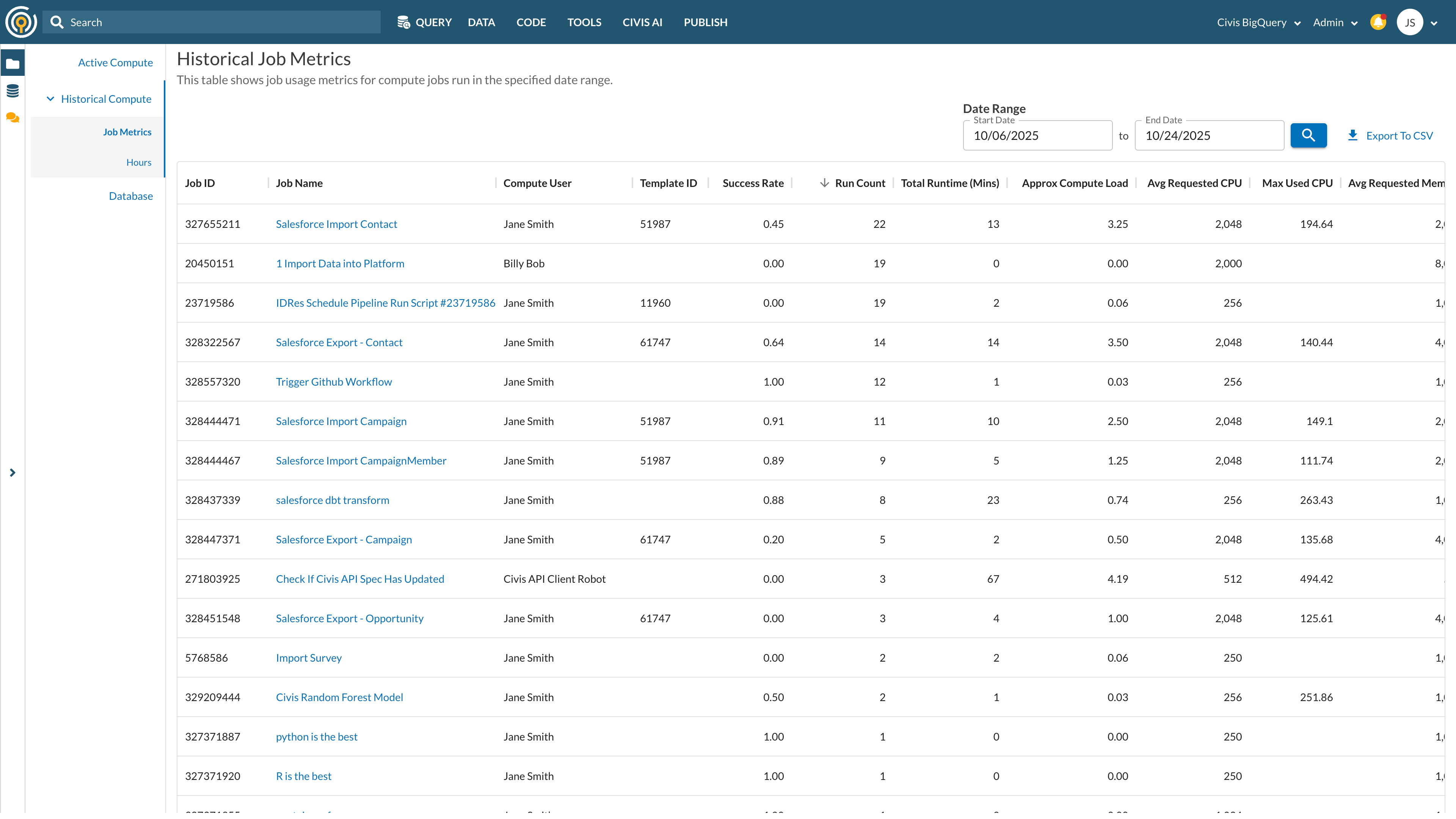Image resolution: width=1456 pixels, height=819 pixels.
Task: Open the Salesforce Import Contact job link
Action: point(336,224)
